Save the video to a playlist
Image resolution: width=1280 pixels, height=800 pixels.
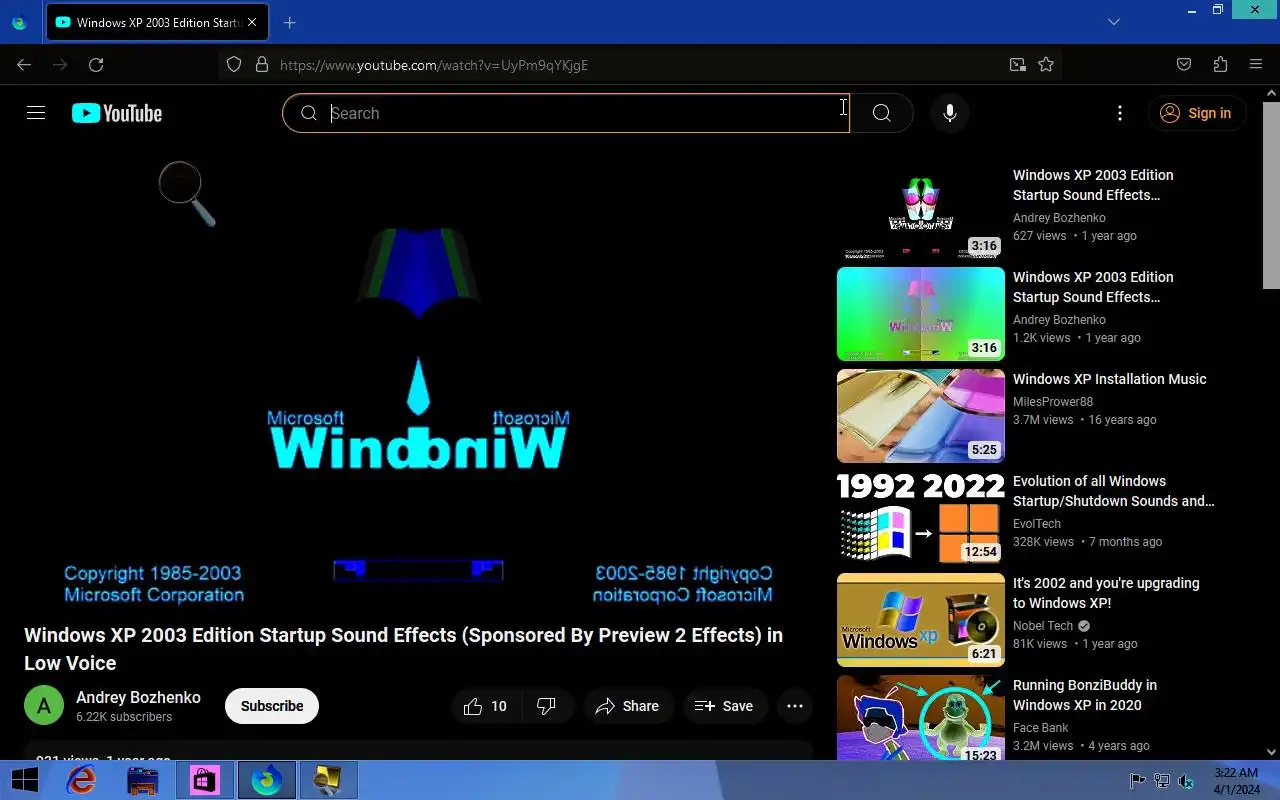tap(724, 706)
